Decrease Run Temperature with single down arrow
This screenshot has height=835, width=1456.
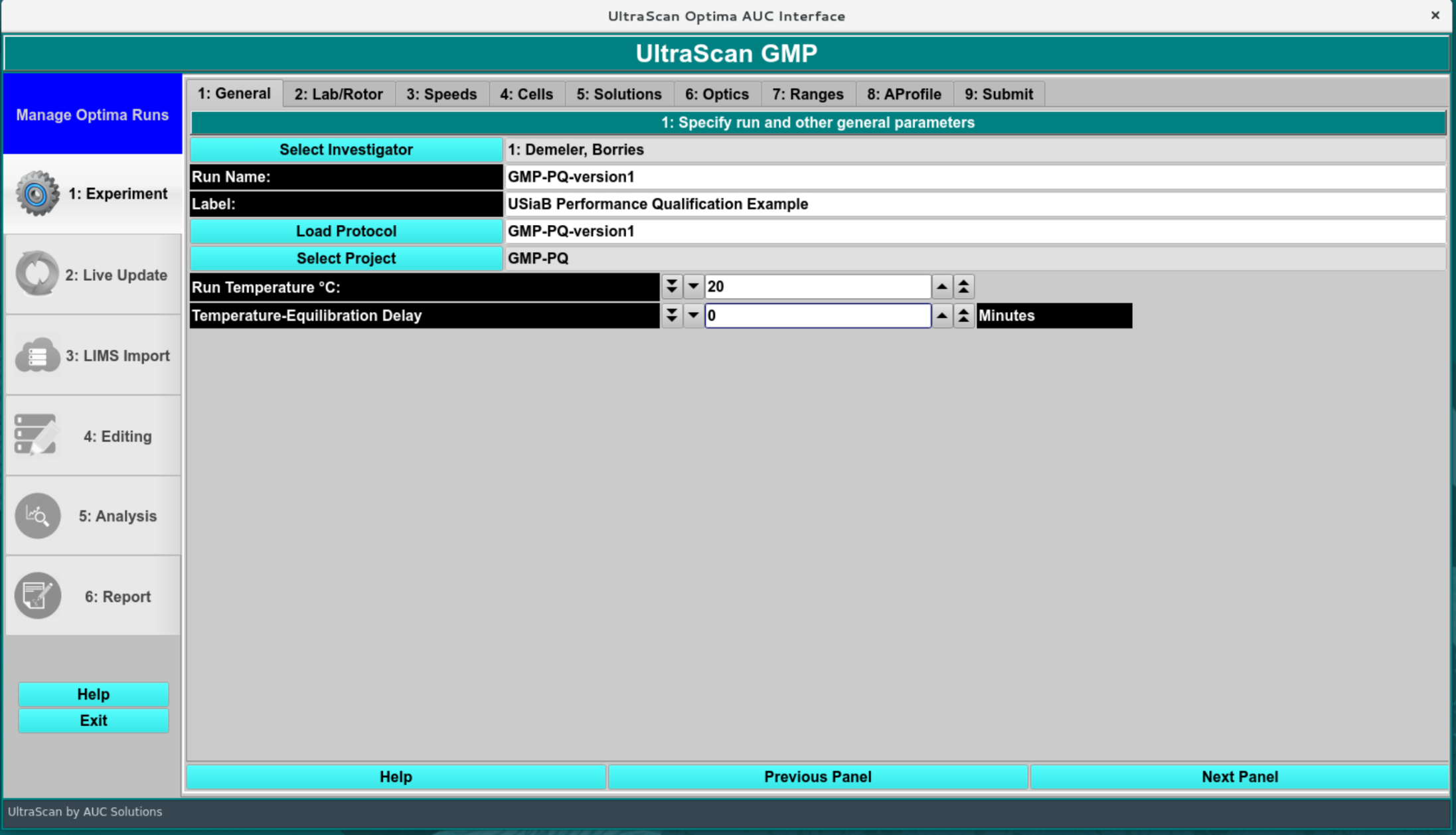point(693,287)
